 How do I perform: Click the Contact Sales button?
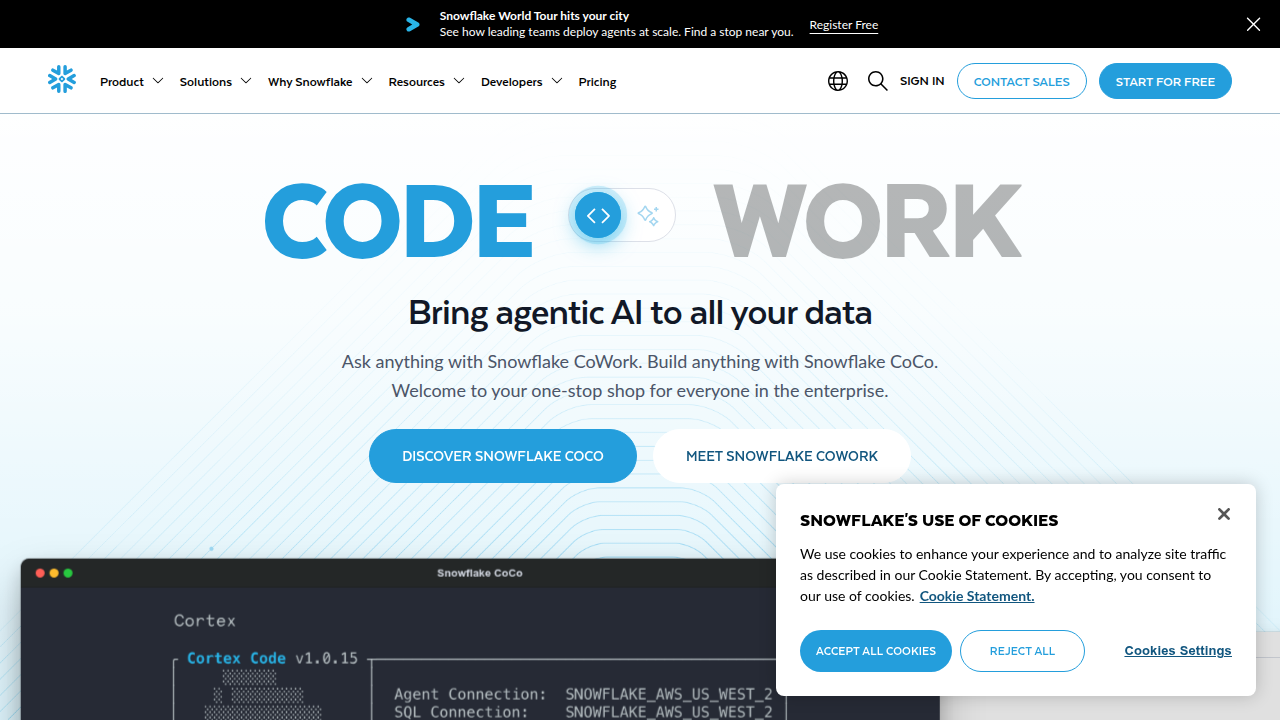1022,81
